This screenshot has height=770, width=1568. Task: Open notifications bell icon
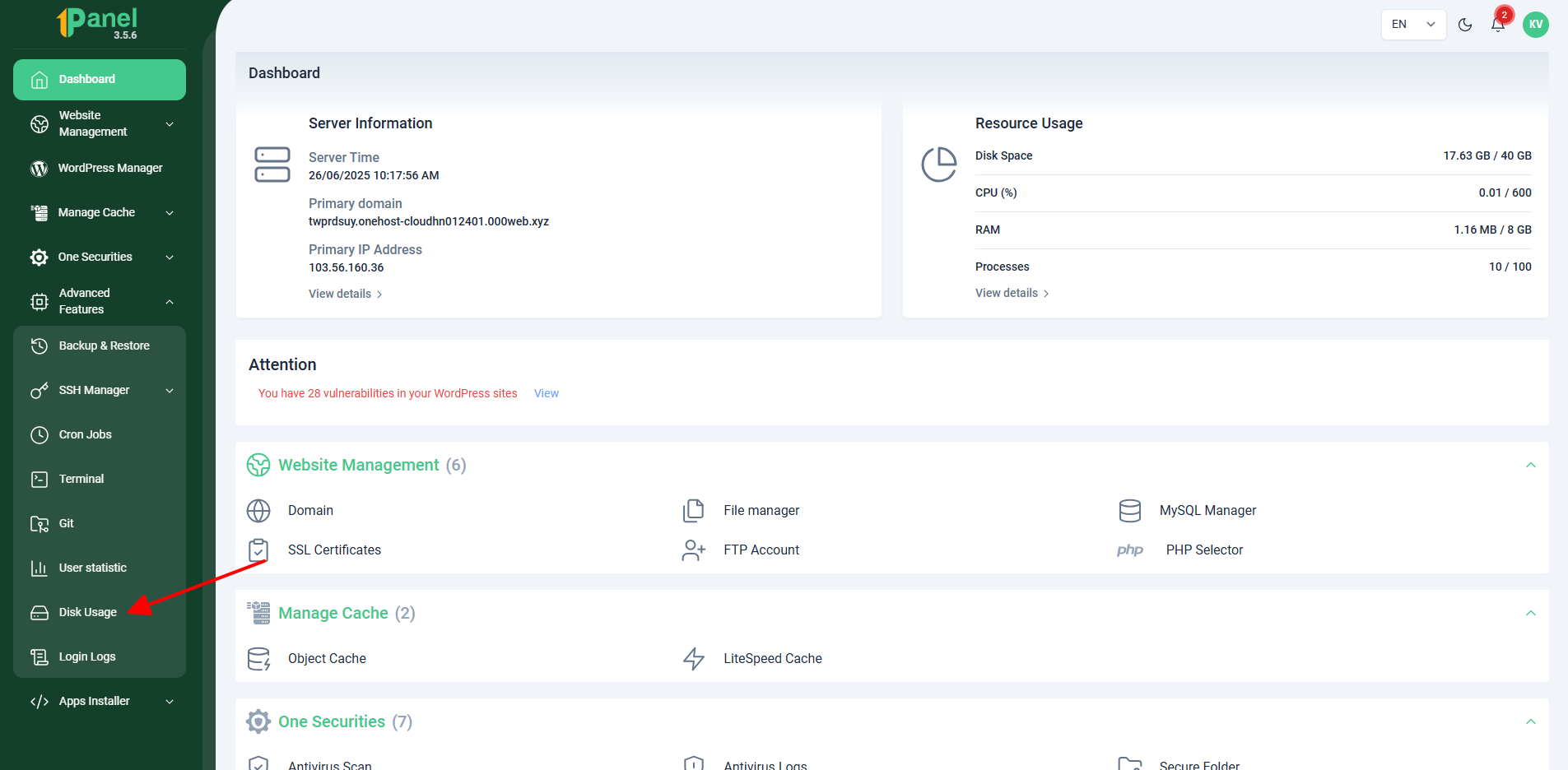pyautogui.click(x=1498, y=25)
